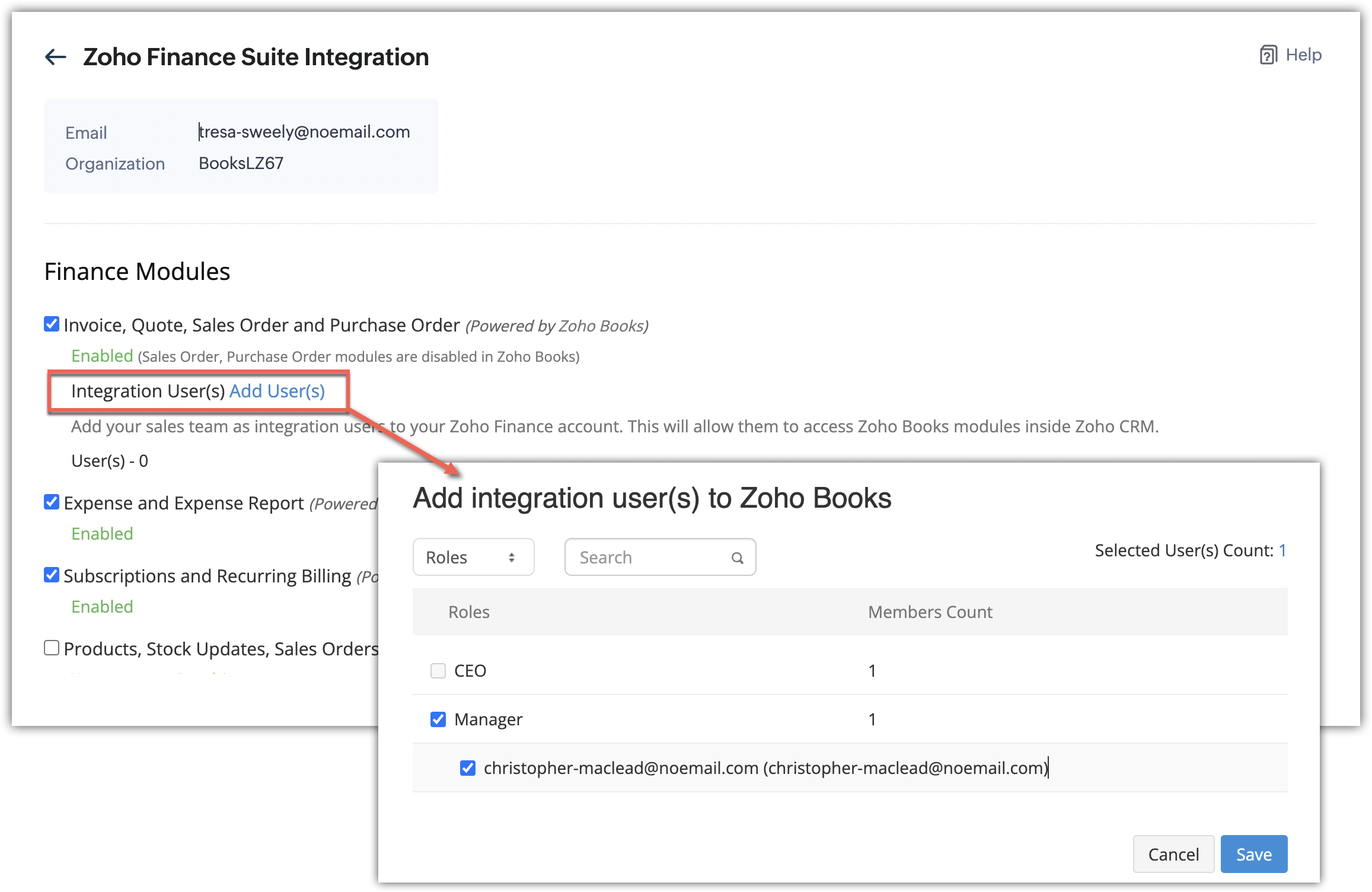Disable Subscriptions and Recurring Billing checkbox
The image size is (1372, 892).
click(x=52, y=575)
